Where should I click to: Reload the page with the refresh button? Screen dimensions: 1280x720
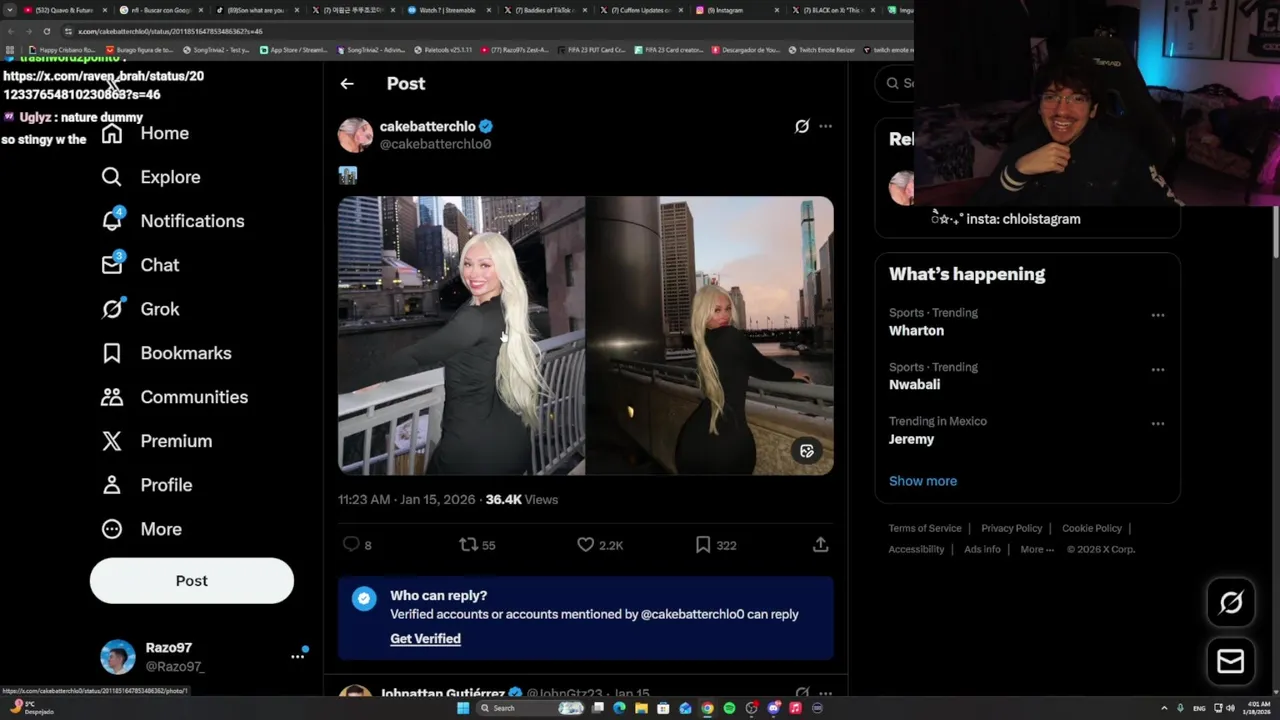(46, 31)
